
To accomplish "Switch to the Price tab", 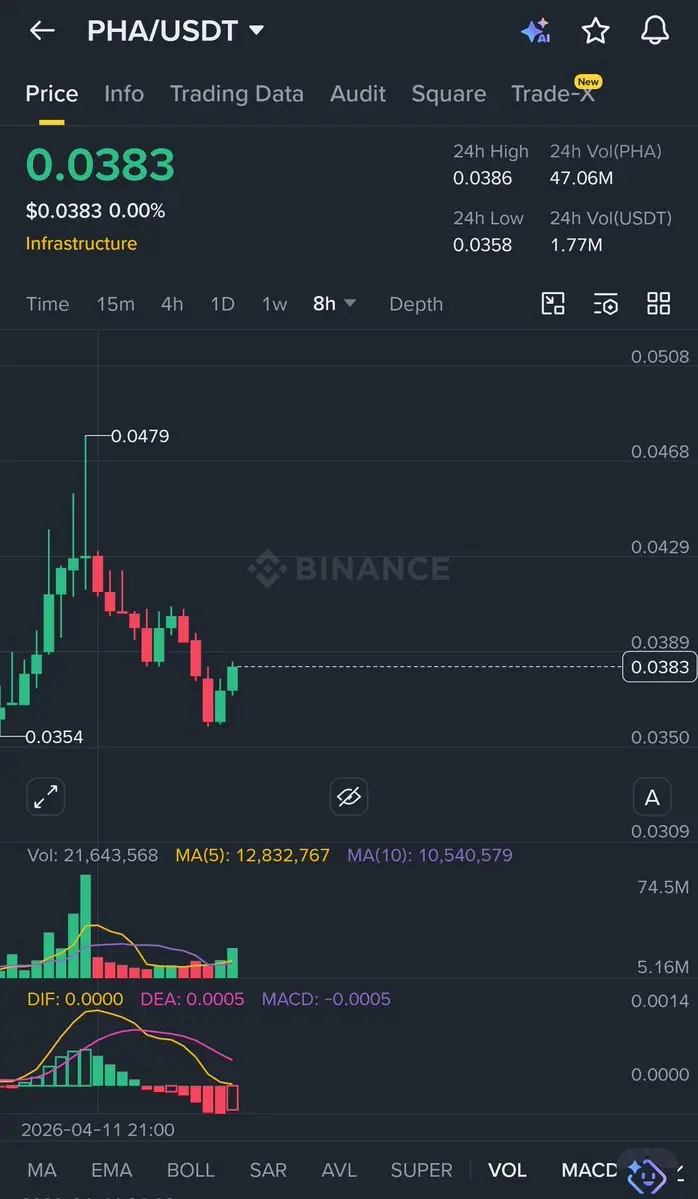I will 52,94.
